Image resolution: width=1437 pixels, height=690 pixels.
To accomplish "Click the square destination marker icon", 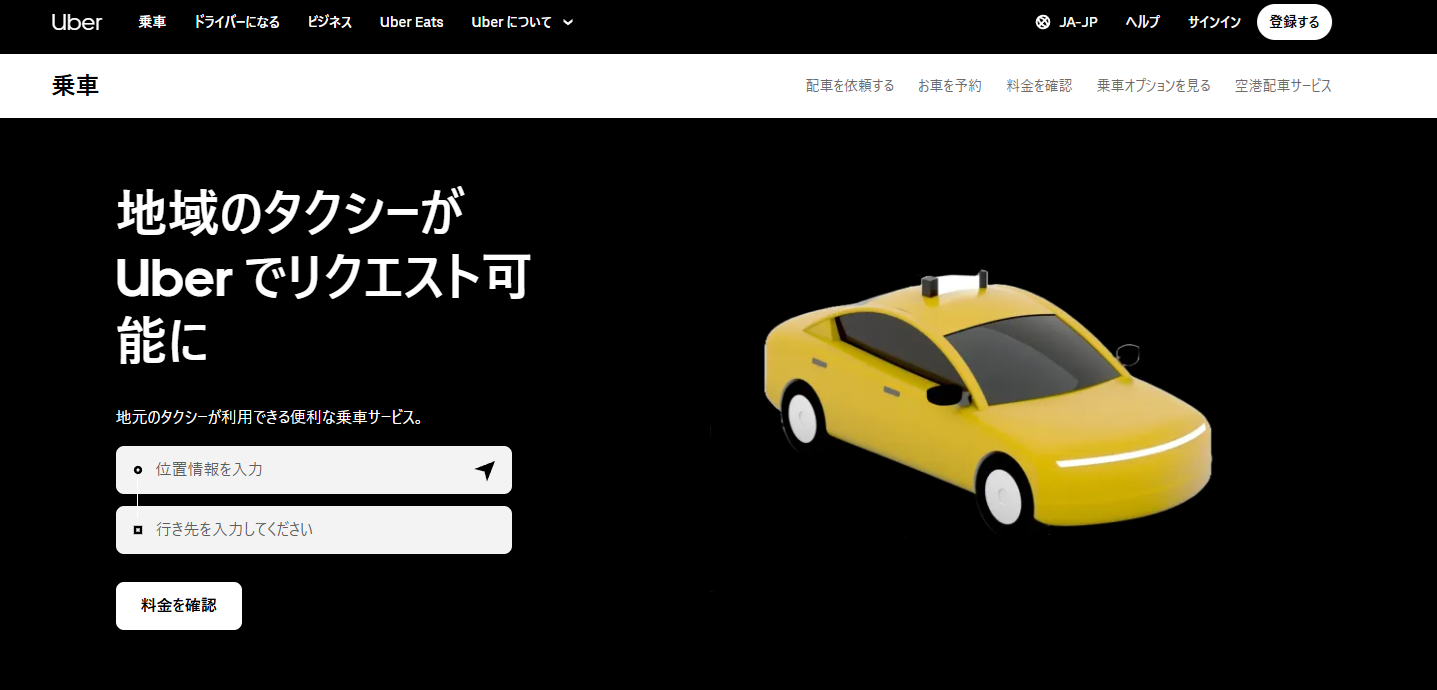I will [138, 530].
